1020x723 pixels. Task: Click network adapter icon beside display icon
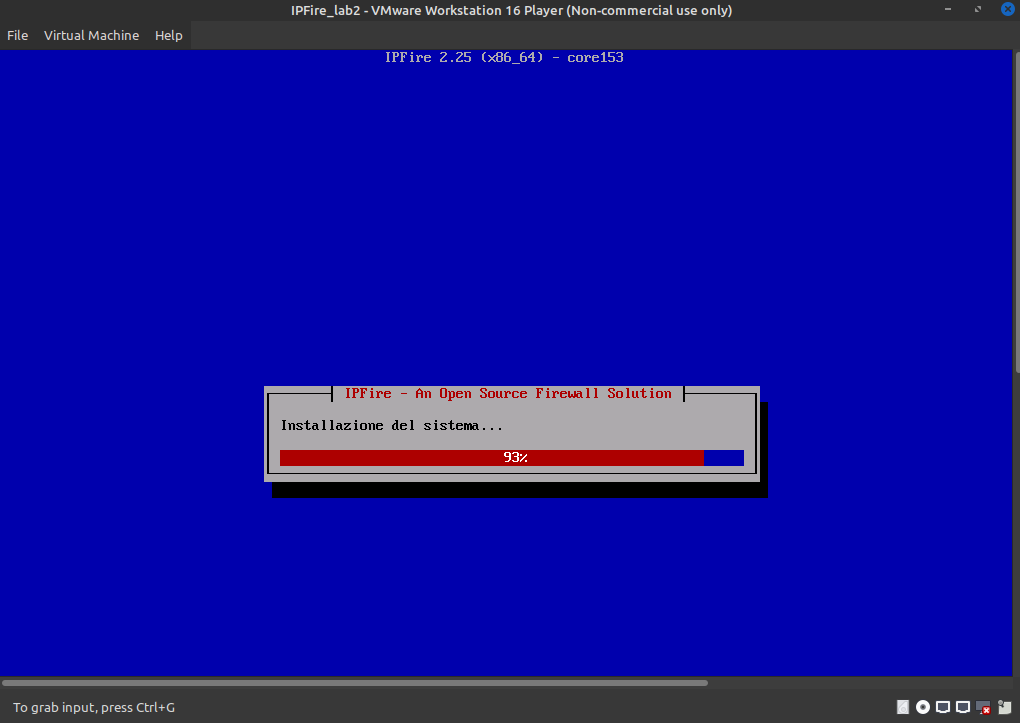[963, 707]
